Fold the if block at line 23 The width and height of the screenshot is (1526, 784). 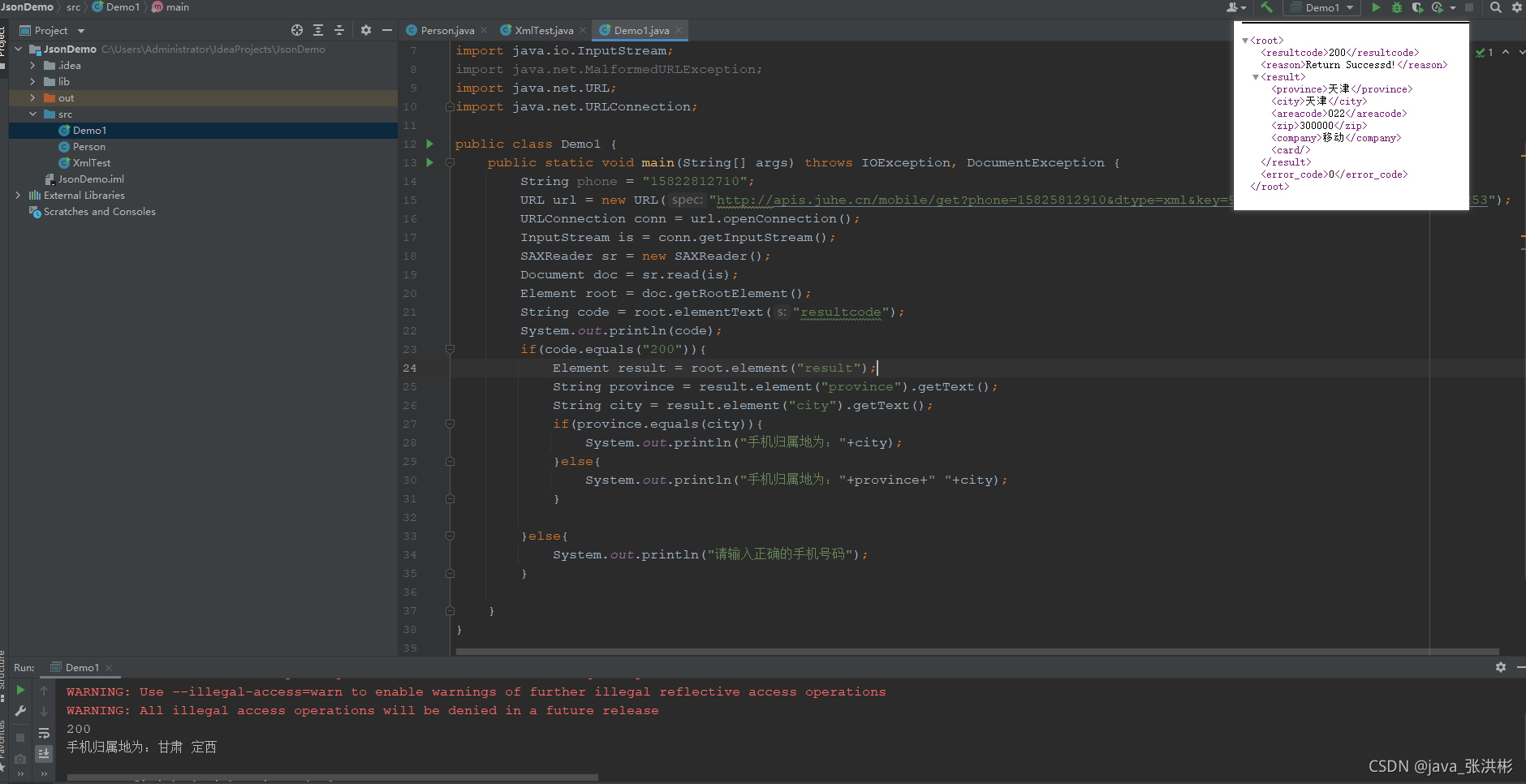point(450,349)
